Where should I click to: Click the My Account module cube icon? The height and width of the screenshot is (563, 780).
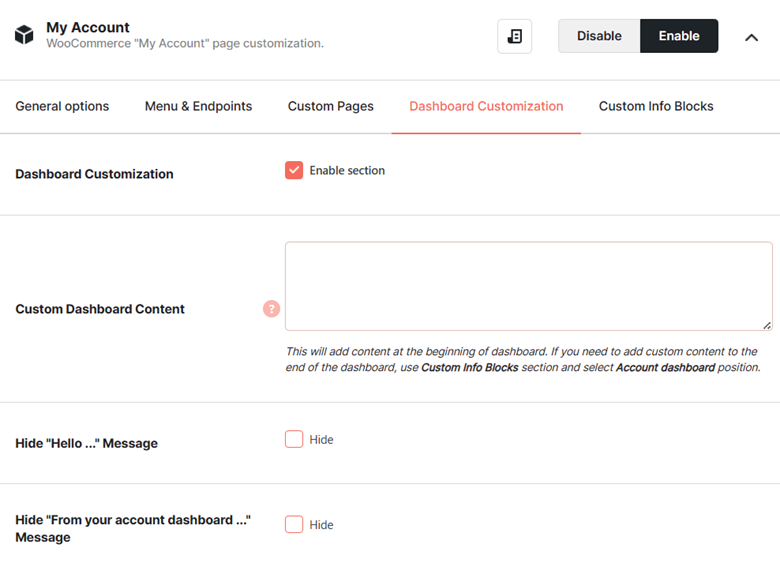coord(24,34)
